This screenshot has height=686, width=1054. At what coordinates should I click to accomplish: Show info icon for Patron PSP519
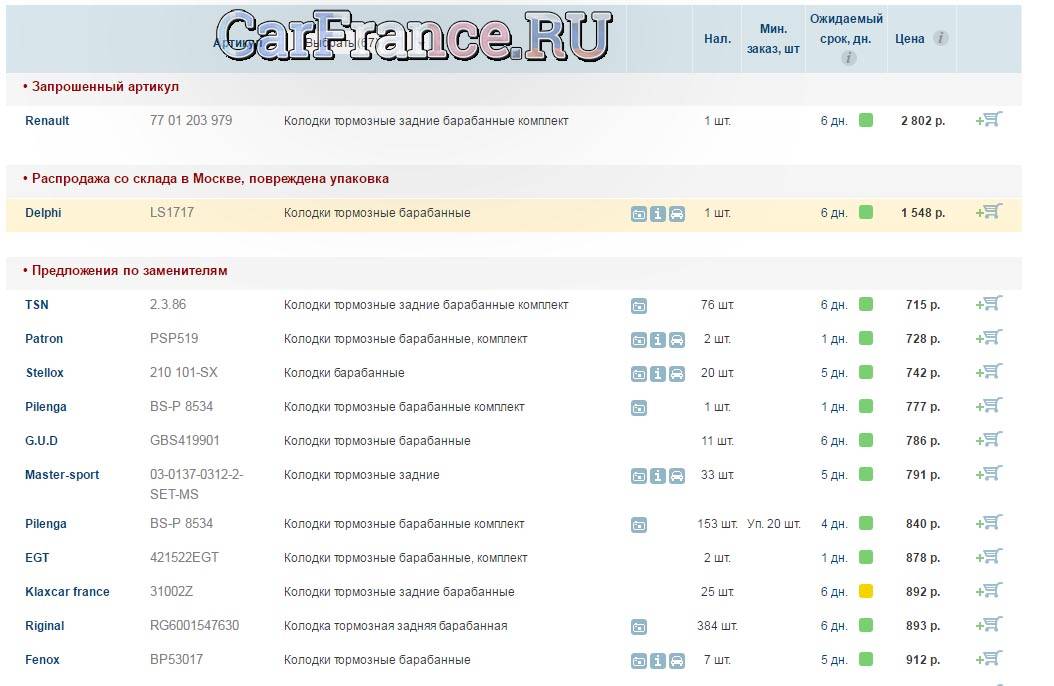pyautogui.click(x=658, y=340)
